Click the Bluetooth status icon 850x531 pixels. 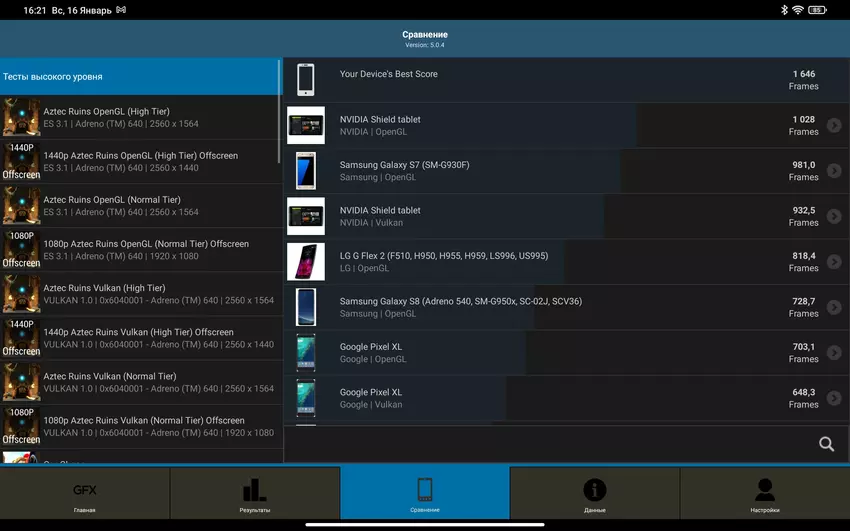[784, 10]
